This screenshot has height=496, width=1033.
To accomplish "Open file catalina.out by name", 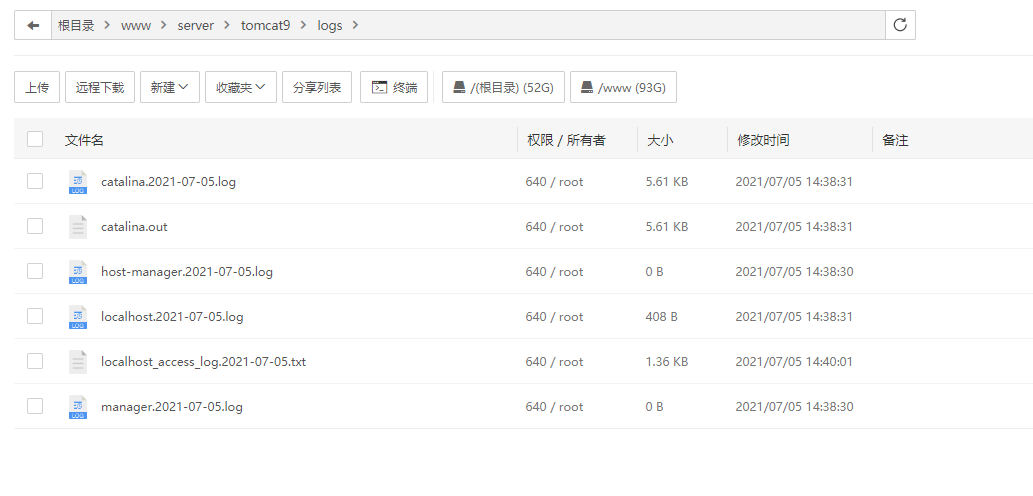I will coord(134,227).
